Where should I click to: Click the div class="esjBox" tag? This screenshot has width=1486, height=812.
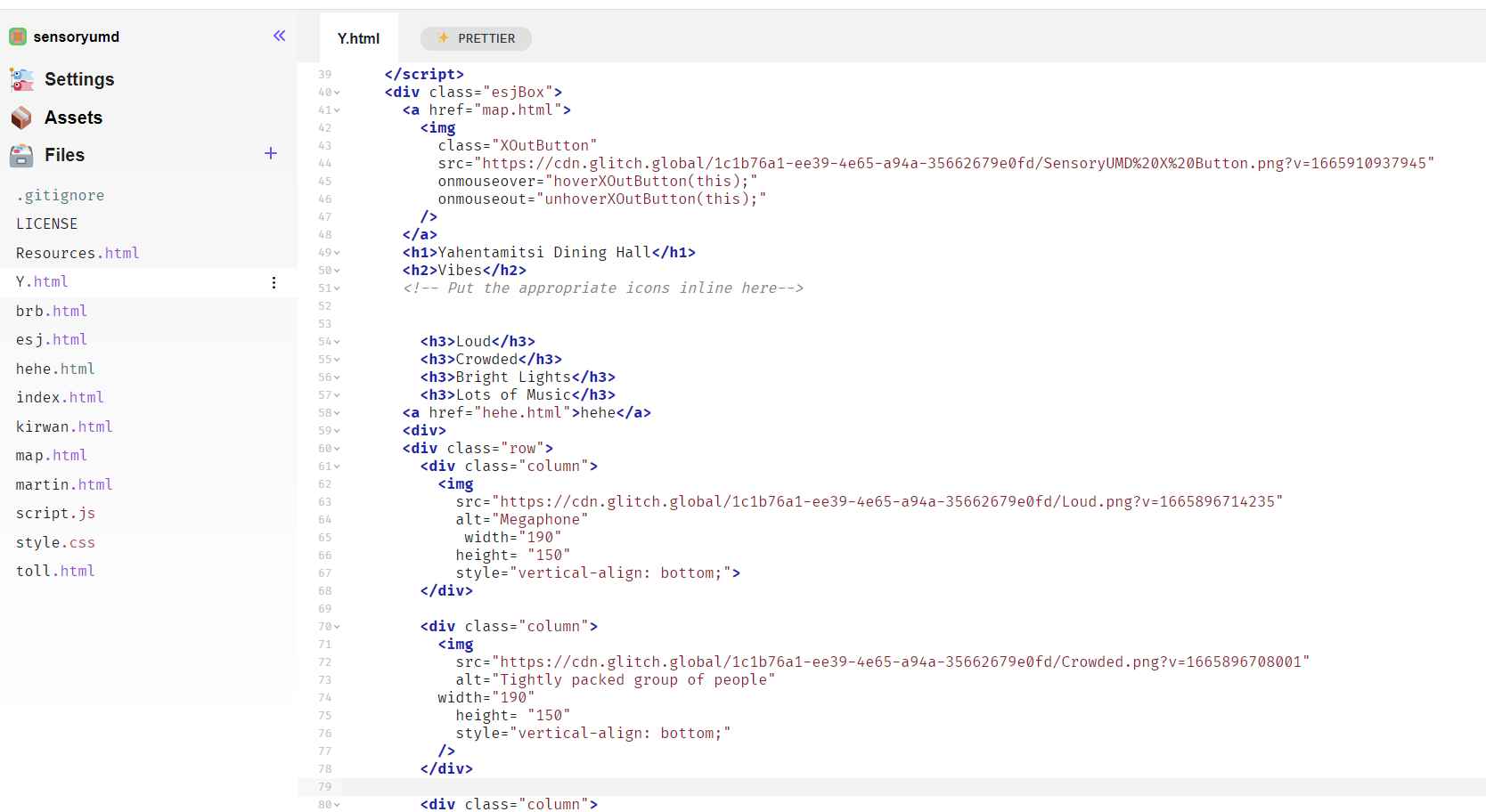[x=473, y=92]
